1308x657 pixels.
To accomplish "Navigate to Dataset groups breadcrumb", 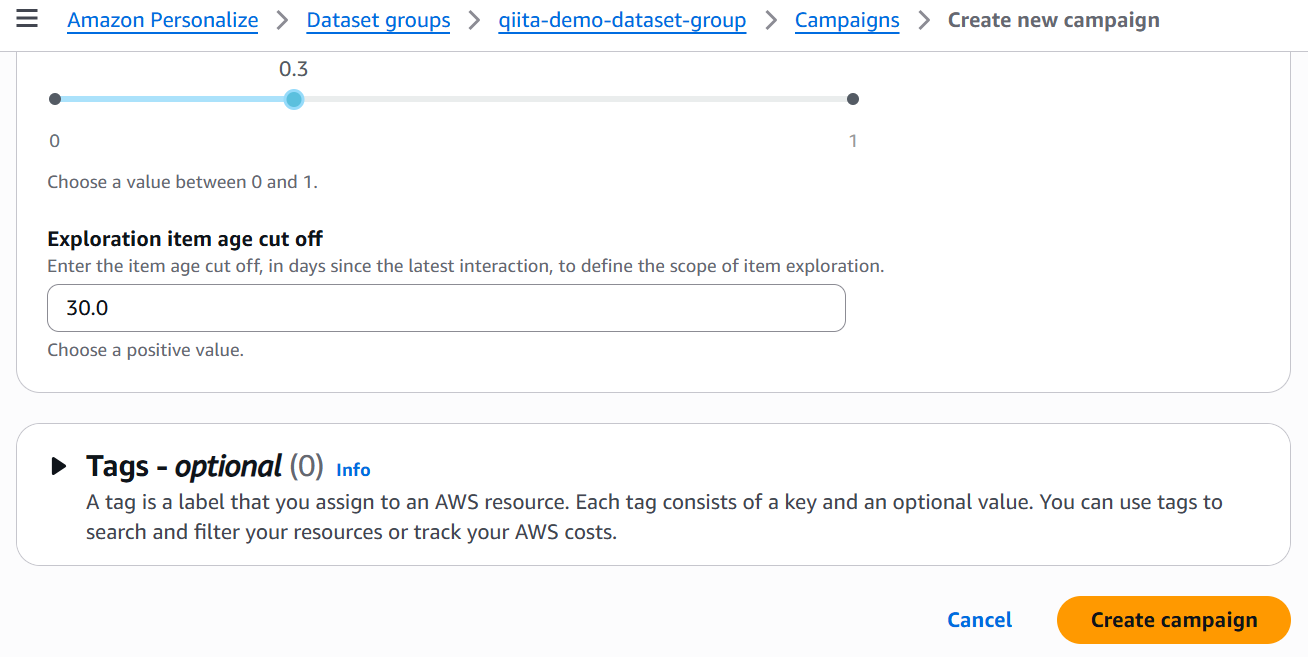I will click(378, 20).
